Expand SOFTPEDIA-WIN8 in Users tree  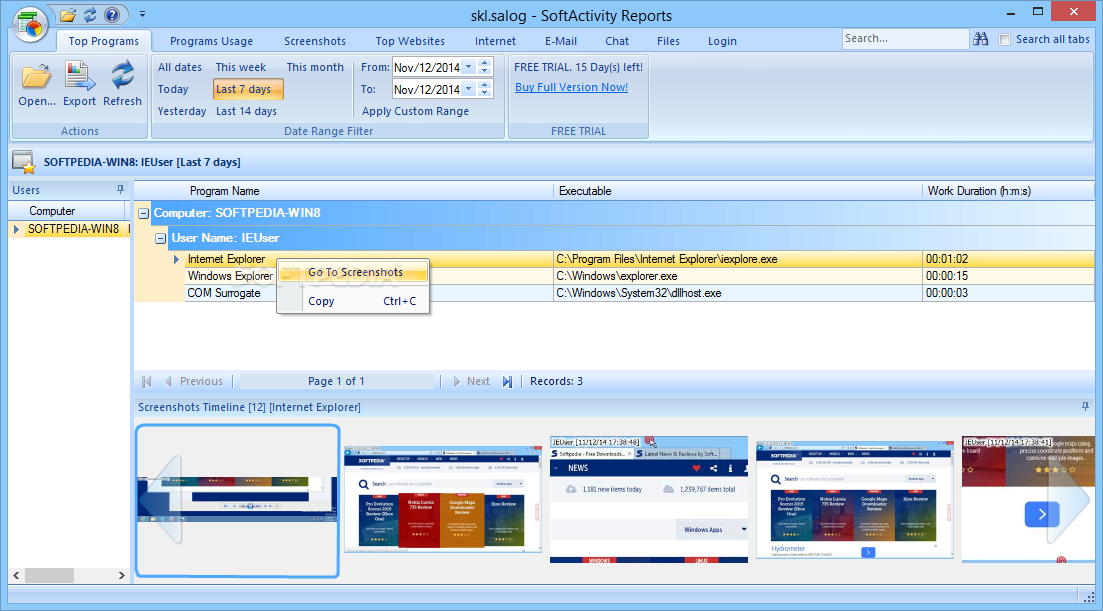click(x=16, y=229)
